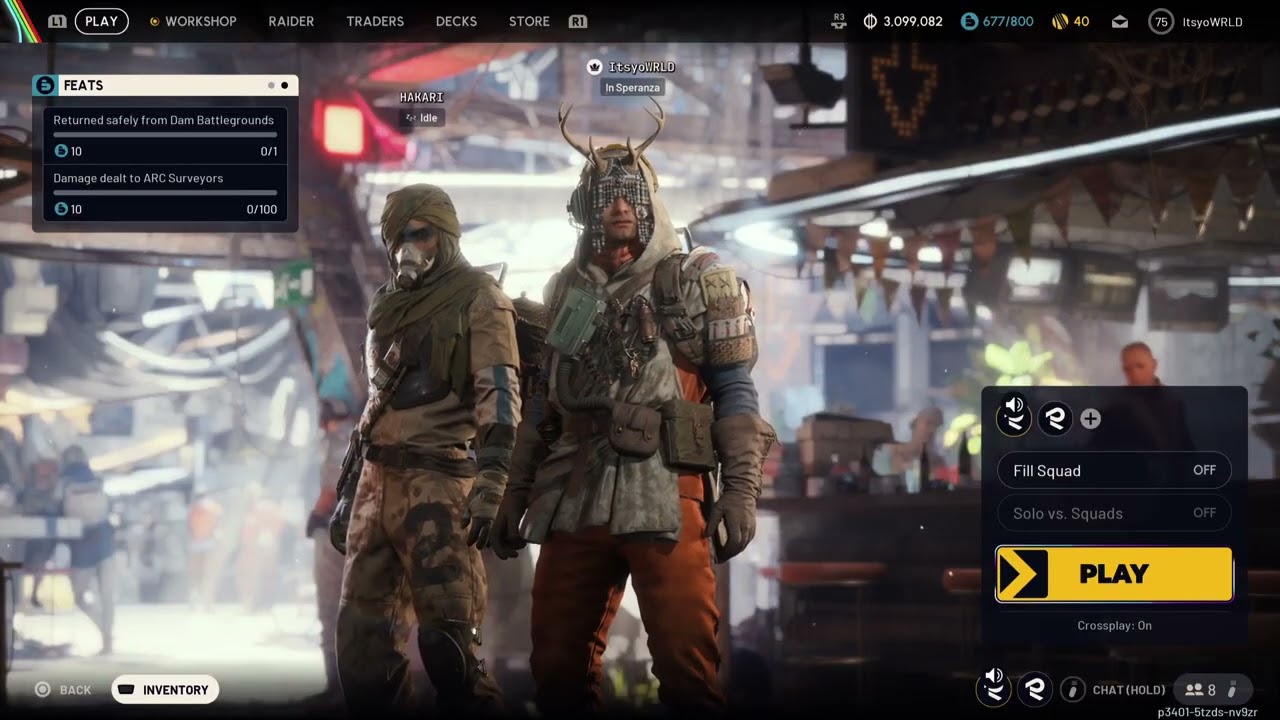The height and width of the screenshot is (720, 1280).
Task: Click the crown leader icon beside ItsyoWRLD
Action: [594, 67]
